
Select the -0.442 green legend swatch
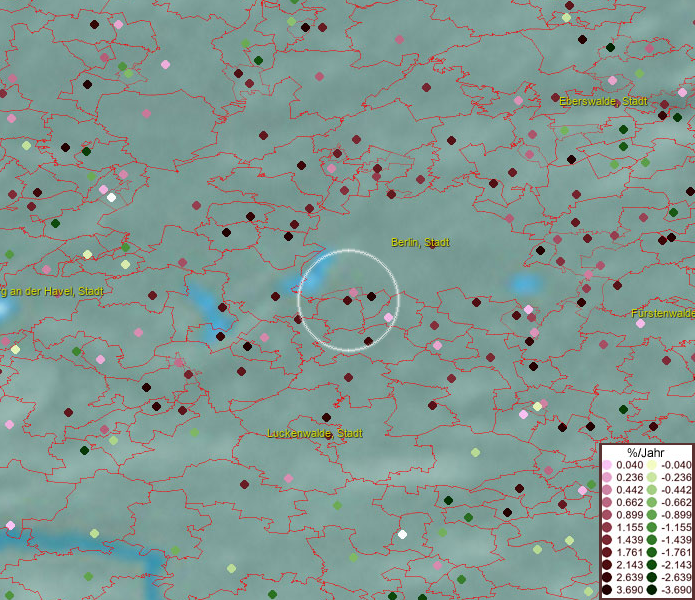click(x=652, y=490)
